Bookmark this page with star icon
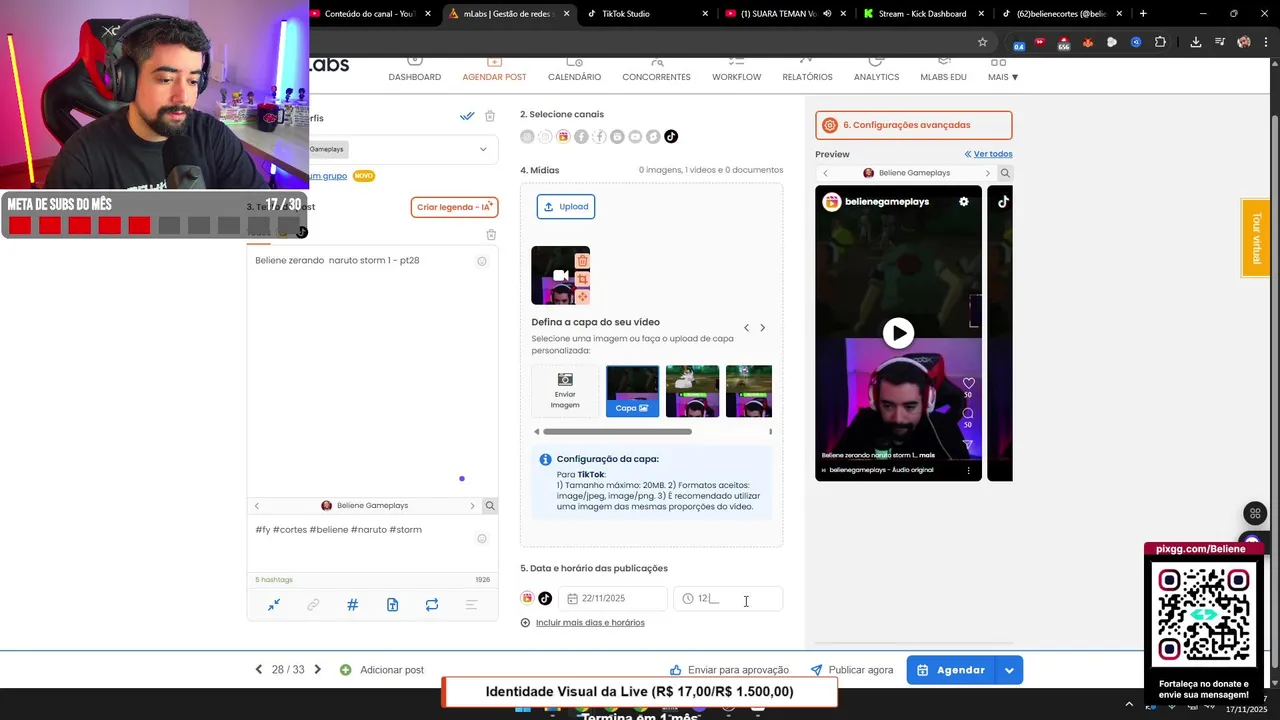Image resolution: width=1280 pixels, height=720 pixels. [983, 42]
